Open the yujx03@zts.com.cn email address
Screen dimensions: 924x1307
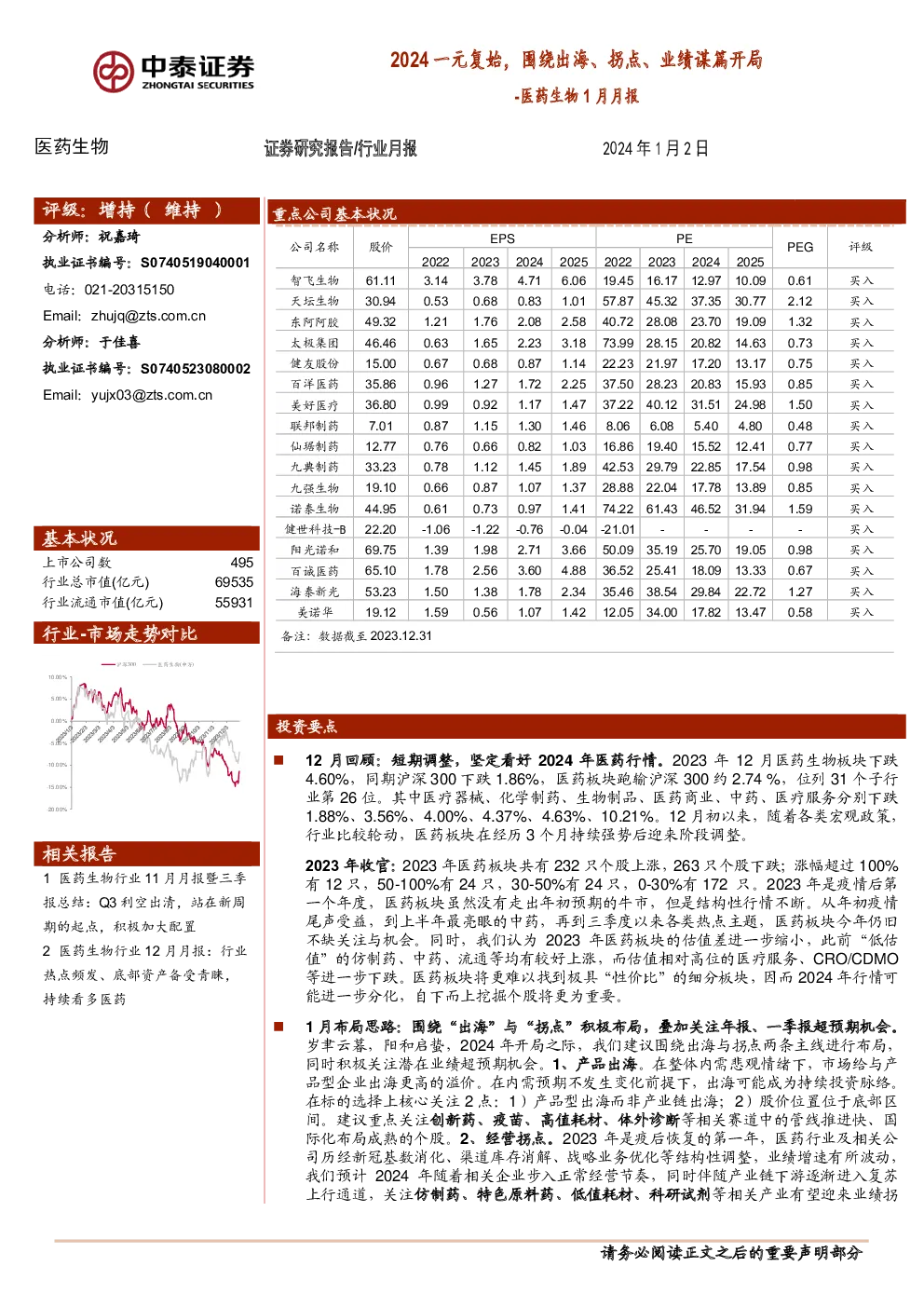(x=151, y=395)
